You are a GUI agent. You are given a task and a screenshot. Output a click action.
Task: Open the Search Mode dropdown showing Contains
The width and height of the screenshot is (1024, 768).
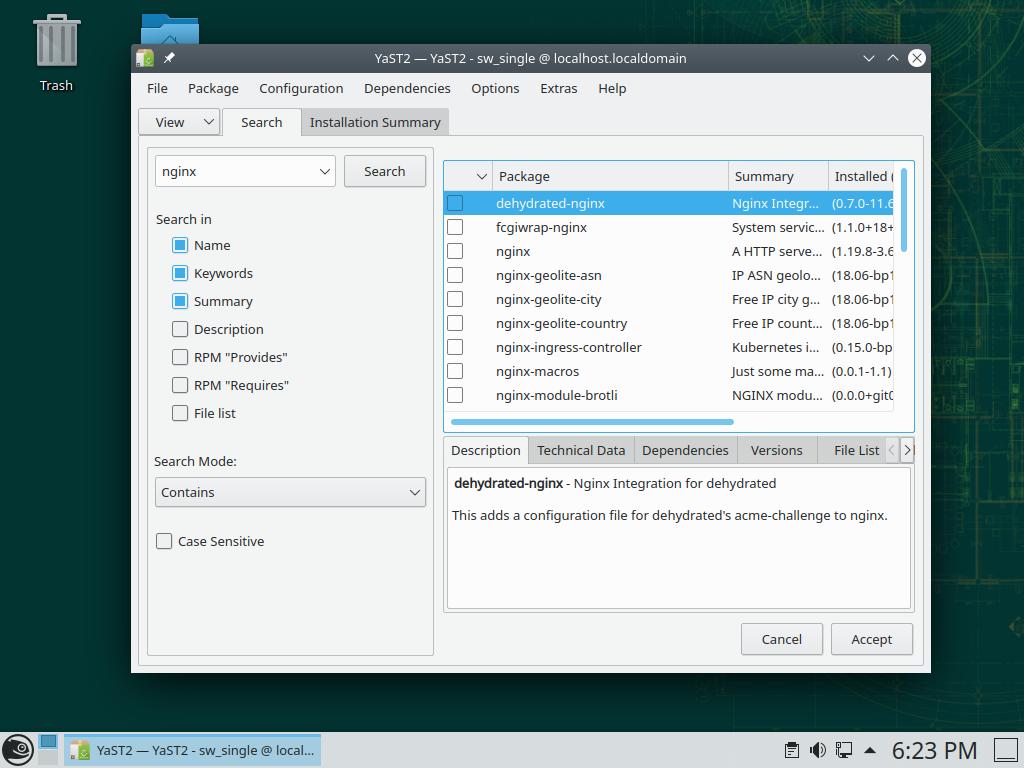coord(290,492)
